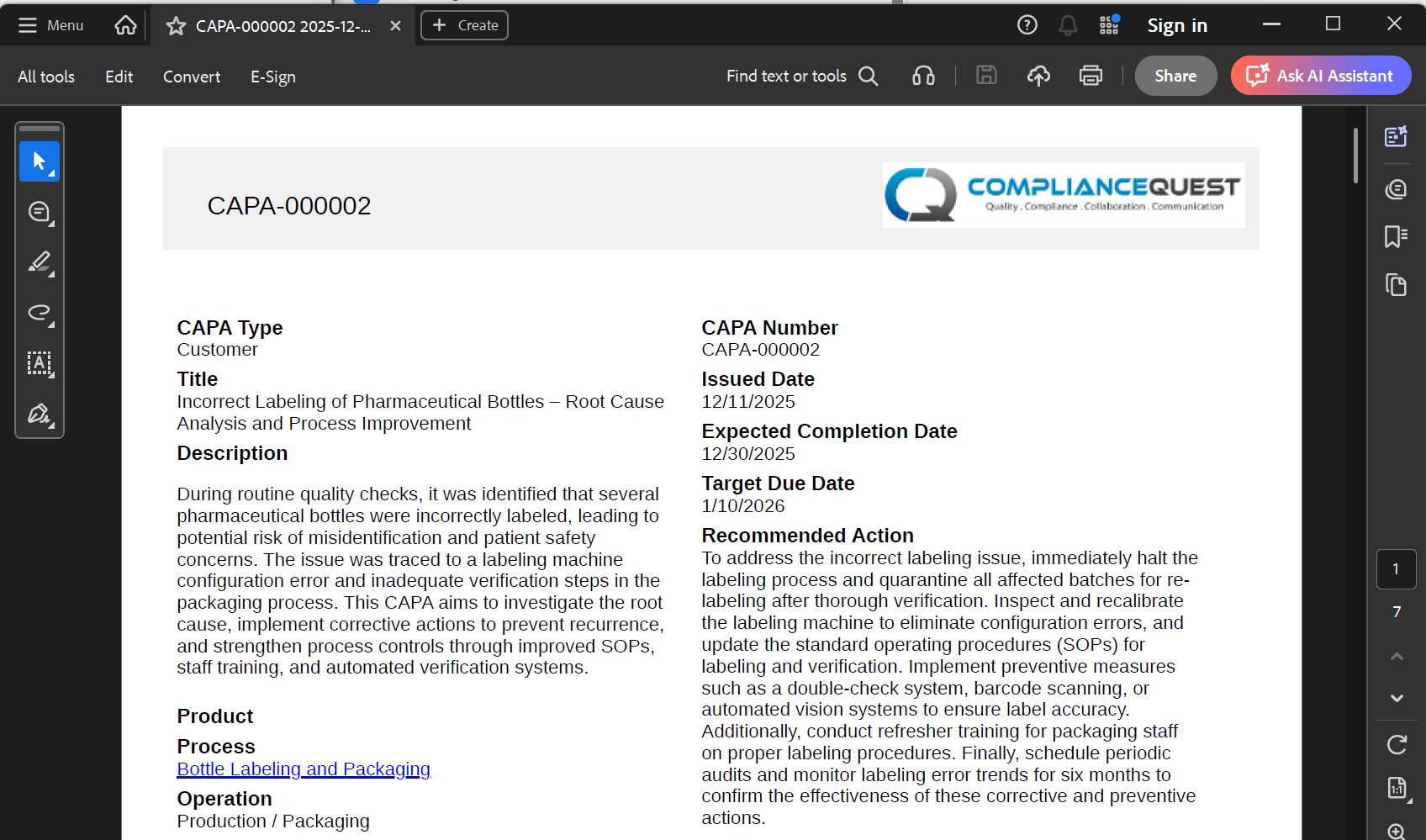Viewport: 1426px width, 840px height.
Task: Select the arrow Selection tool
Action: (40, 161)
